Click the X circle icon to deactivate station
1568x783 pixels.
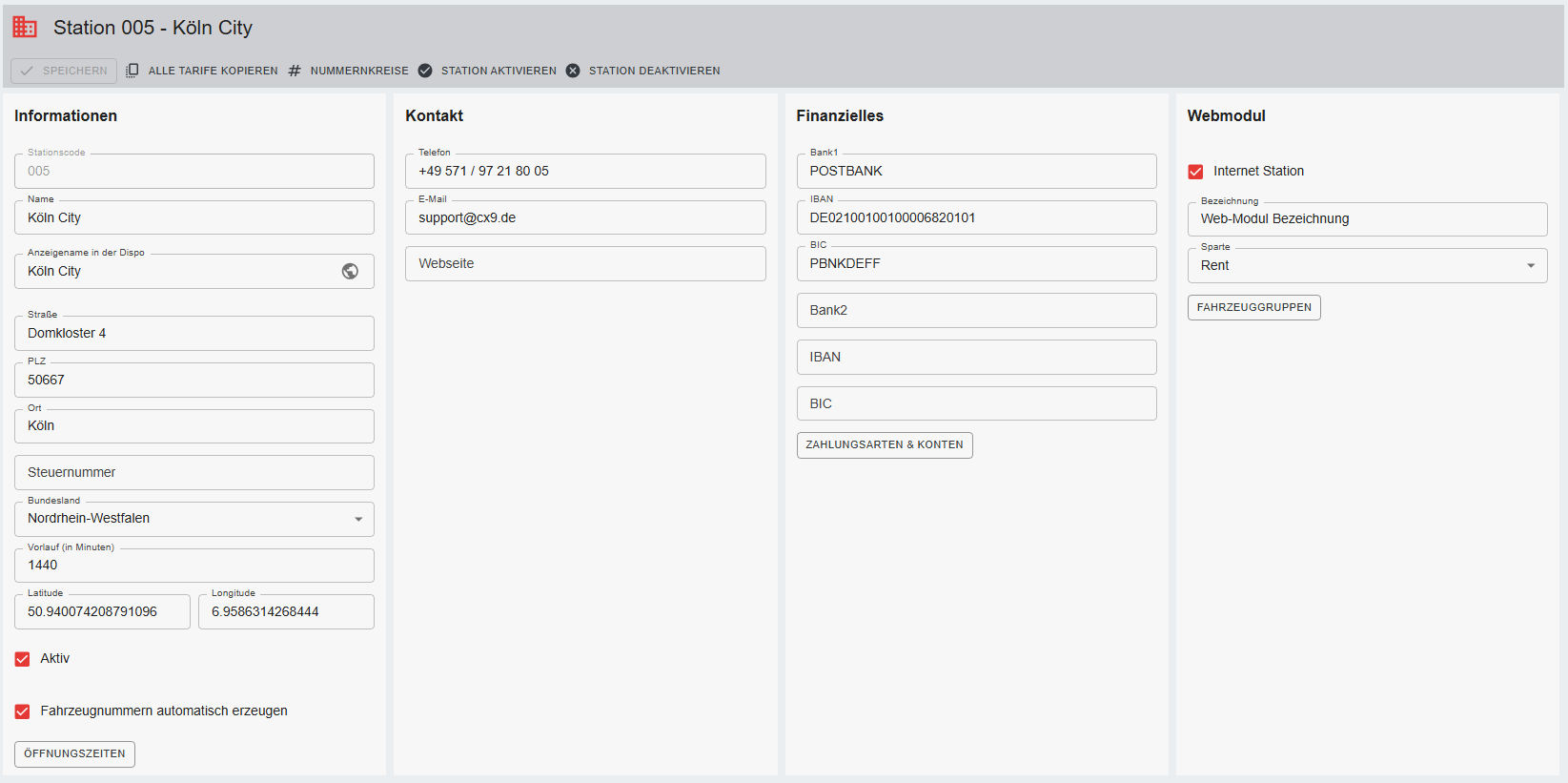coord(573,71)
